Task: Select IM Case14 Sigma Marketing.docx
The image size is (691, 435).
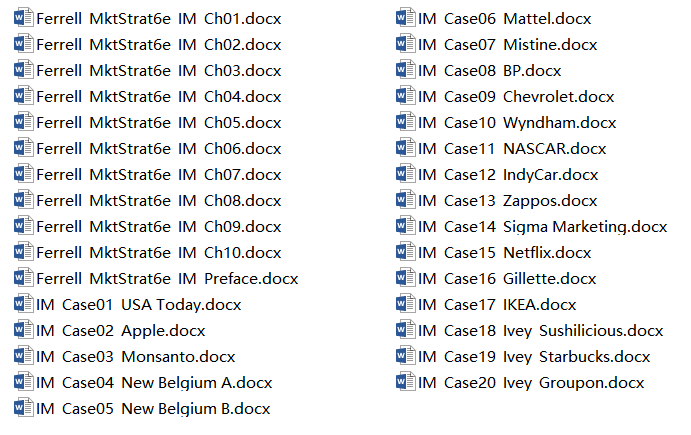Action: click(542, 227)
